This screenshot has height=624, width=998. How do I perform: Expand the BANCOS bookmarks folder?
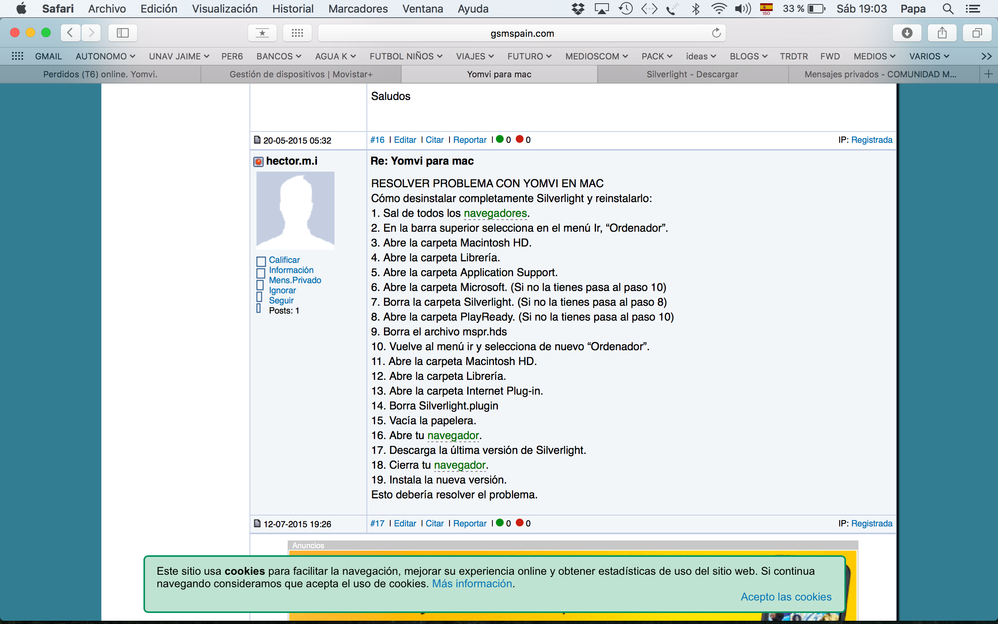281,57
